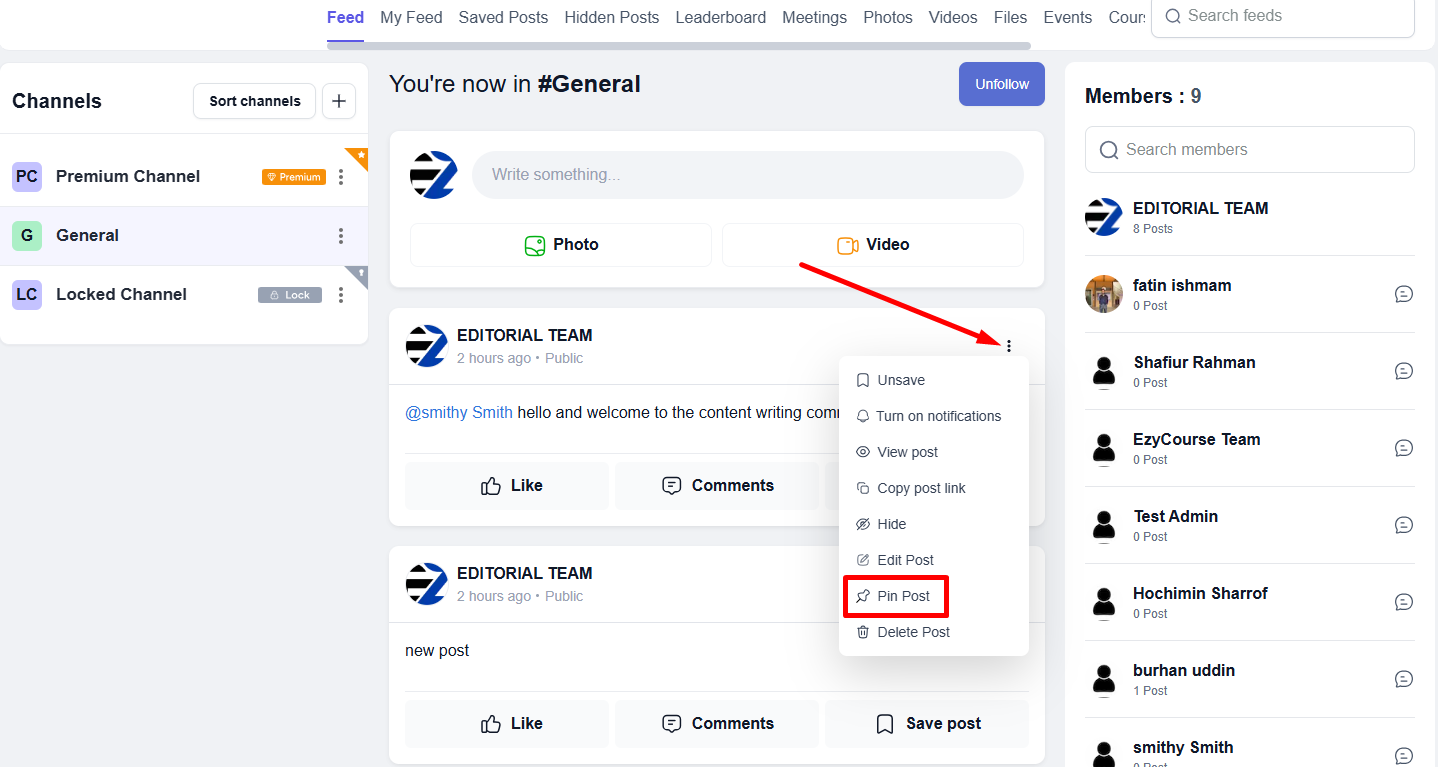Click the @smithy Smith mention link
Image resolution: width=1438 pixels, height=767 pixels.
coord(459,412)
